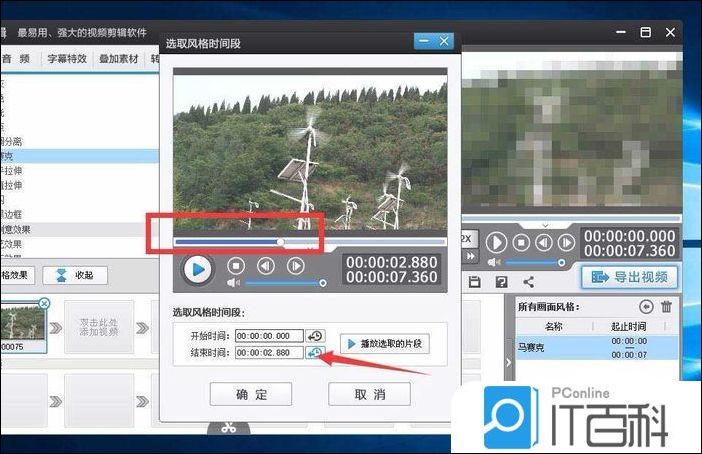
Task: Select the highlighted 马赛克 item in left list
Action: click(80, 156)
